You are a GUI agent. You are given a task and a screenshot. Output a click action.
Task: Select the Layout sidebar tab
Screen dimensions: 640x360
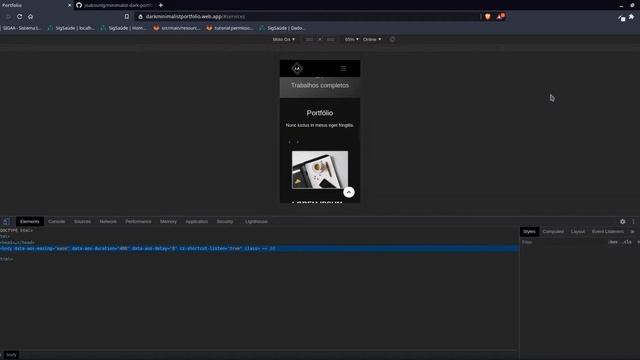[x=578, y=232]
